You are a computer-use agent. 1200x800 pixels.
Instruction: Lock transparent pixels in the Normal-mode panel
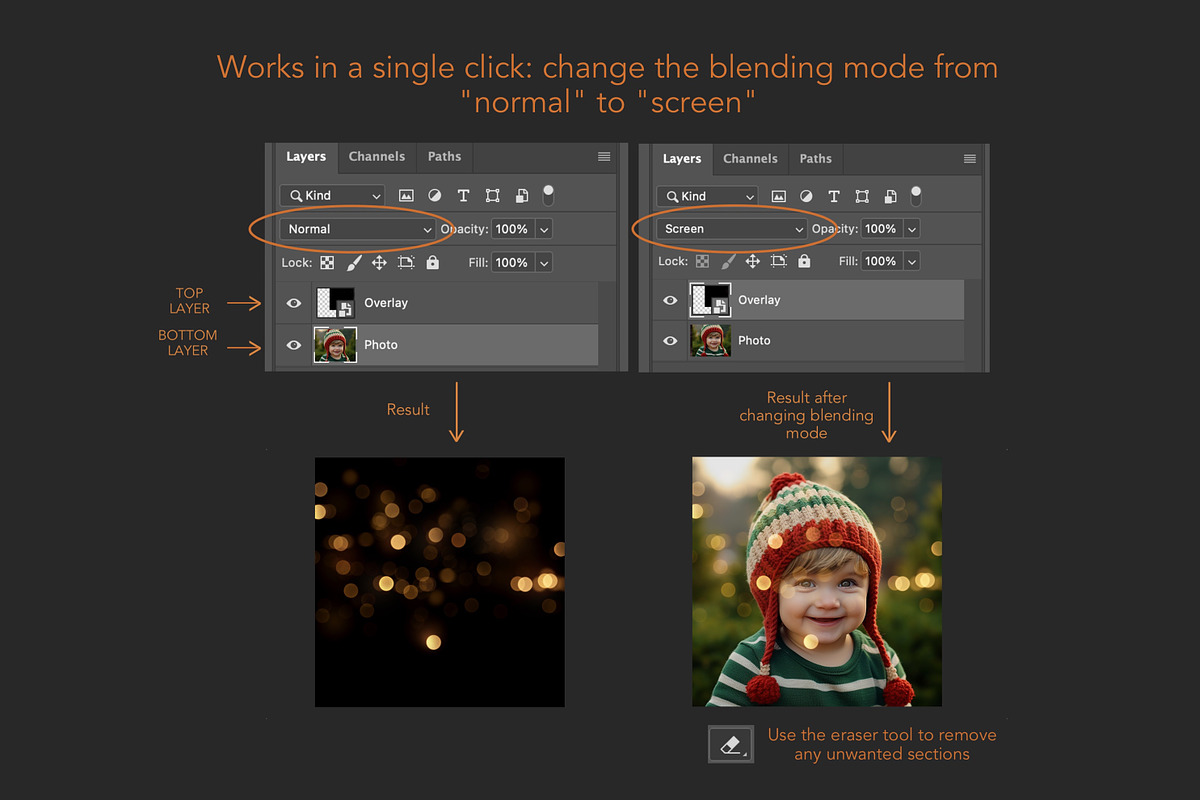(327, 262)
